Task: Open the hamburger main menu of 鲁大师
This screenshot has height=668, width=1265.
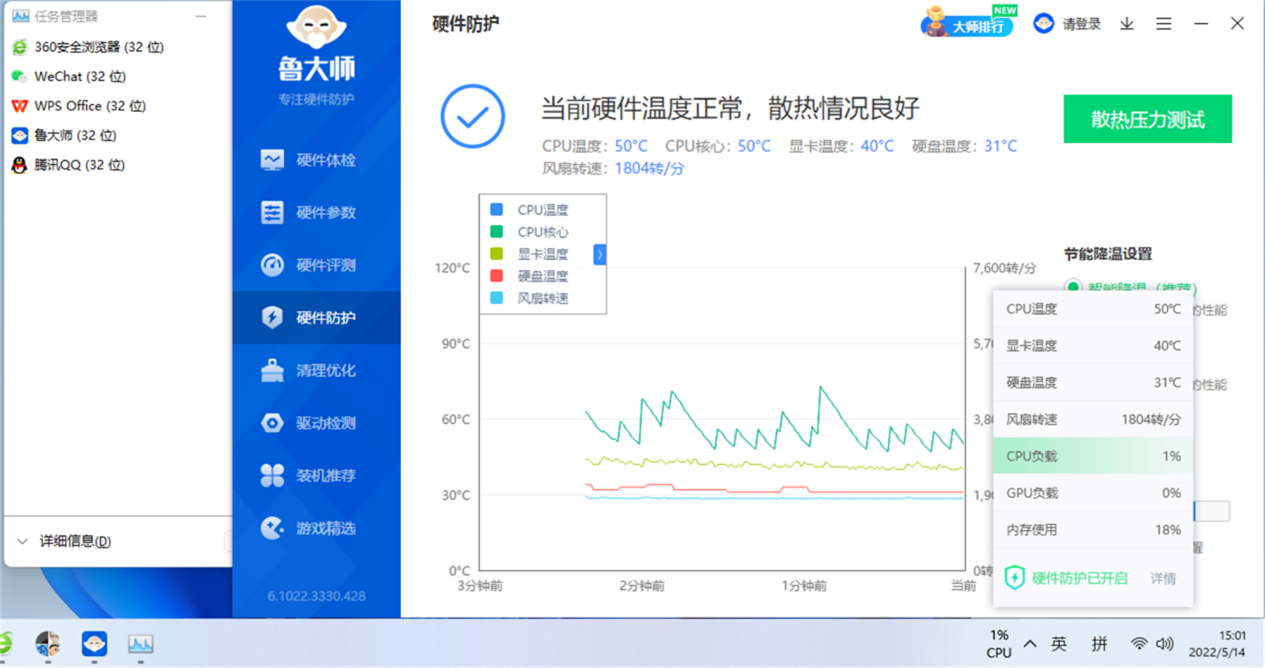Action: pos(1164,24)
